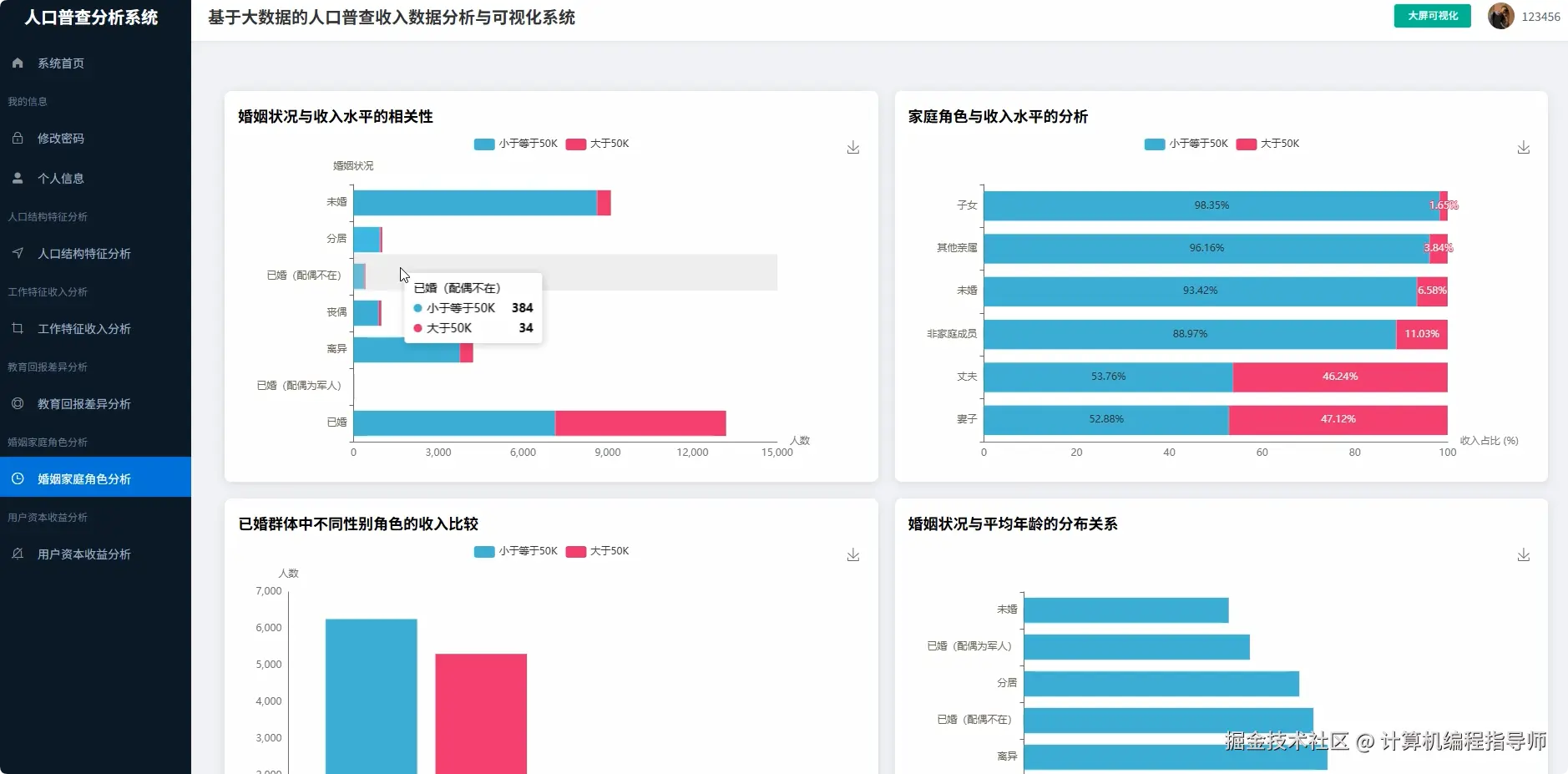This screenshot has height=774, width=1568.
Task: Click the 88.97% 非家庭成员 bar segment
Action: point(1190,334)
